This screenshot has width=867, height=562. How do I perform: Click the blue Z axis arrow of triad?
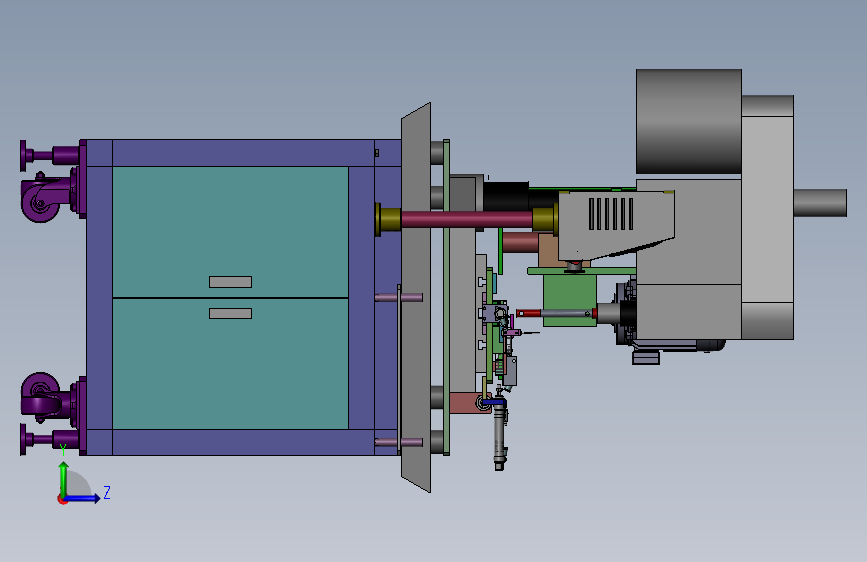pyautogui.click(x=83, y=498)
